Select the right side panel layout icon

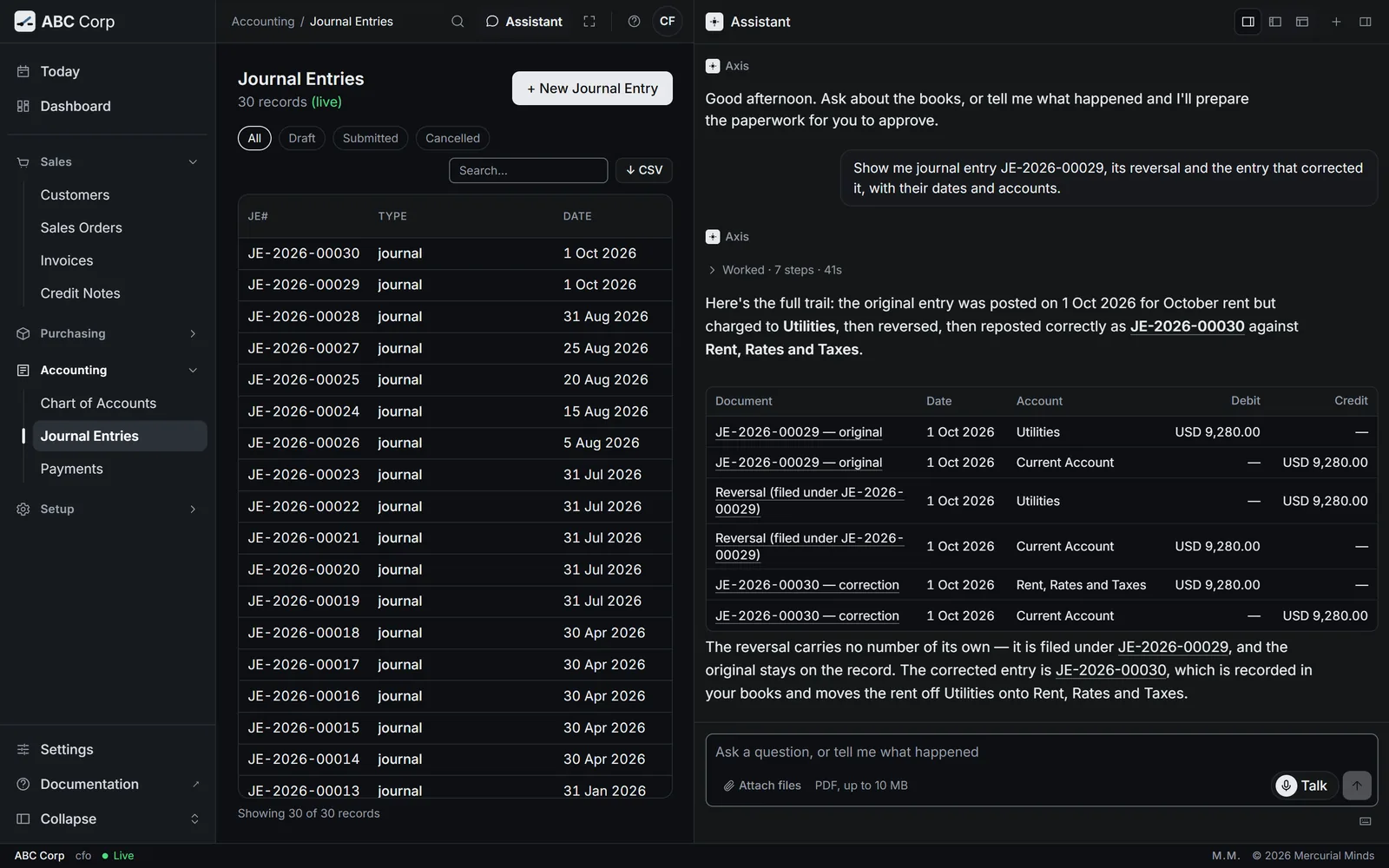click(x=1248, y=22)
